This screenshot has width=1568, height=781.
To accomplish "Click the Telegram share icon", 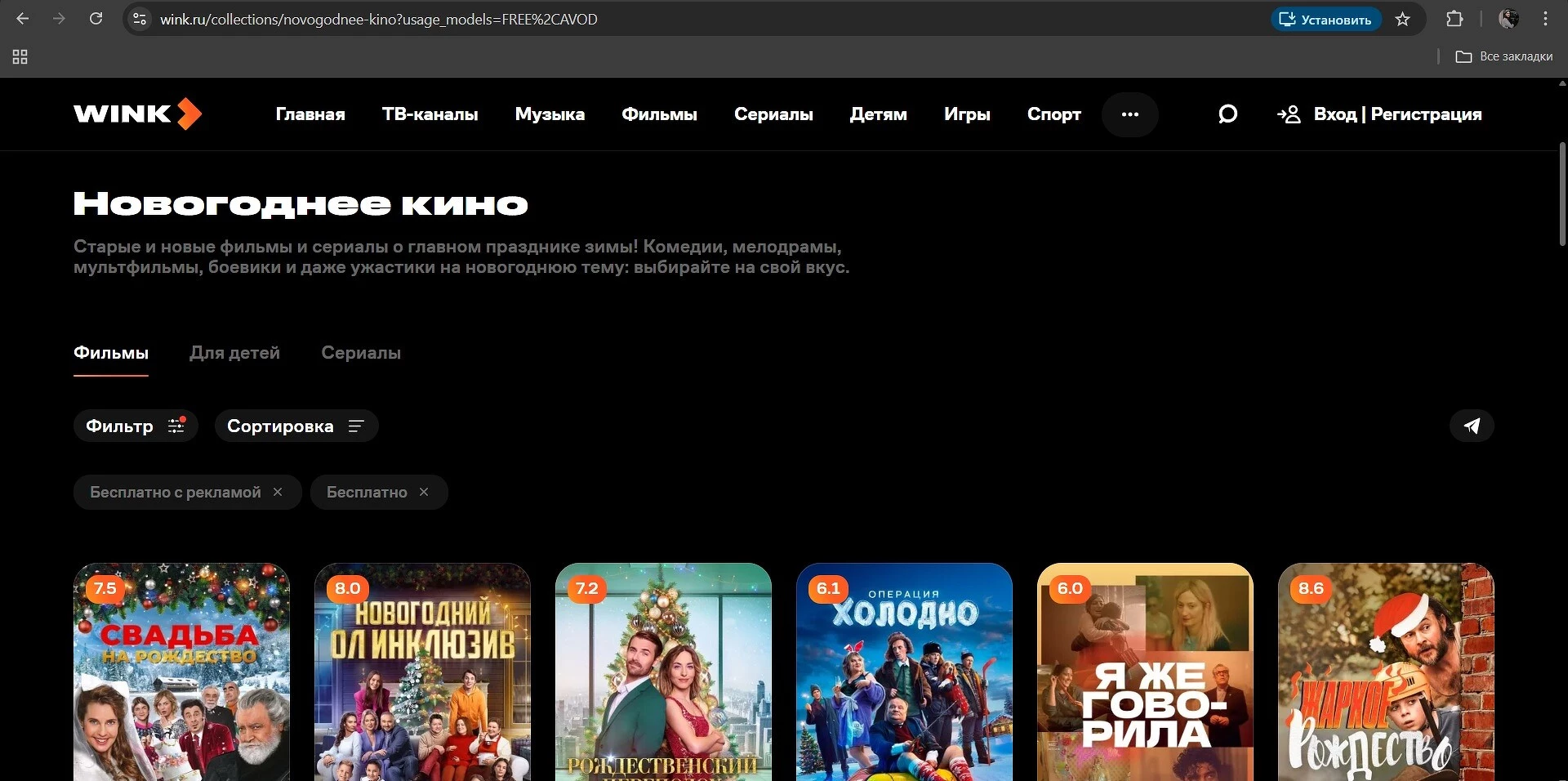I will (1472, 426).
